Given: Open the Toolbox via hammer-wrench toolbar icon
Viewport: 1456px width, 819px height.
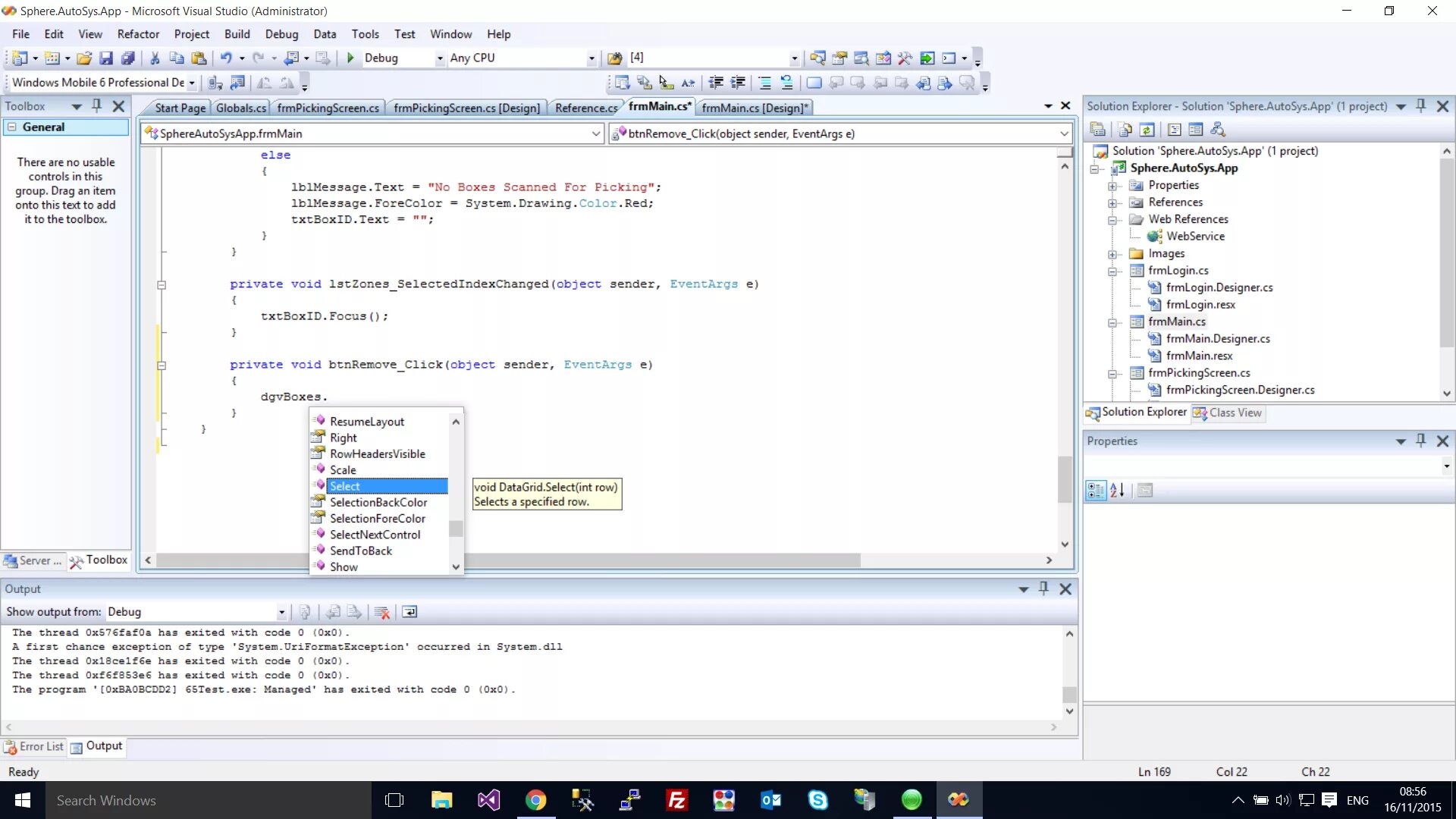Looking at the screenshot, I should coord(905,58).
